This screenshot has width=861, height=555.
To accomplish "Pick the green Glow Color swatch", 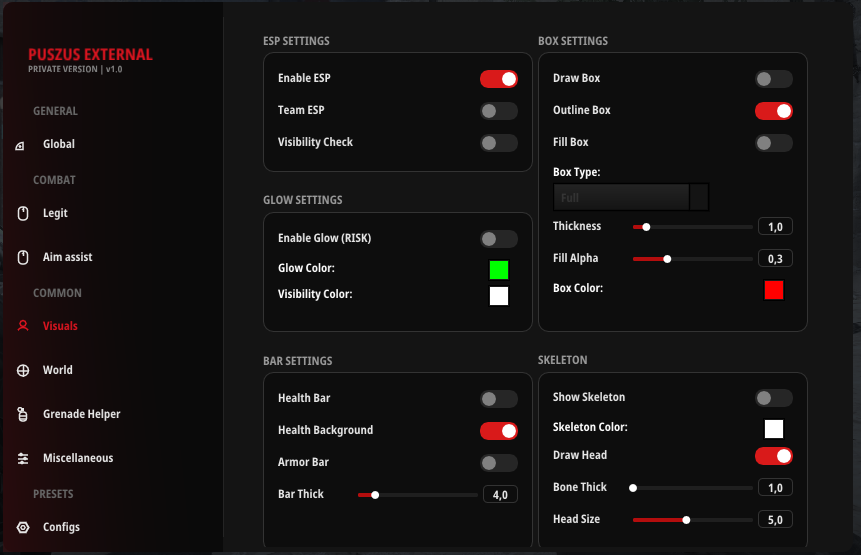I will coord(499,270).
